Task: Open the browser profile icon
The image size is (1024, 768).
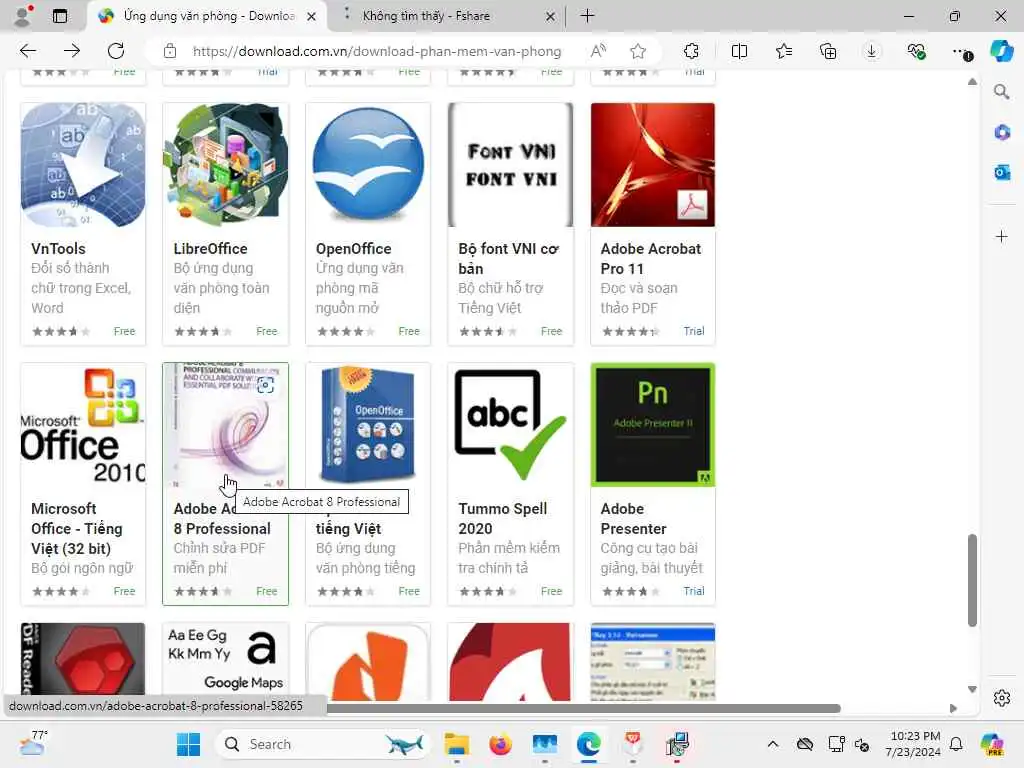Action: 23,16
